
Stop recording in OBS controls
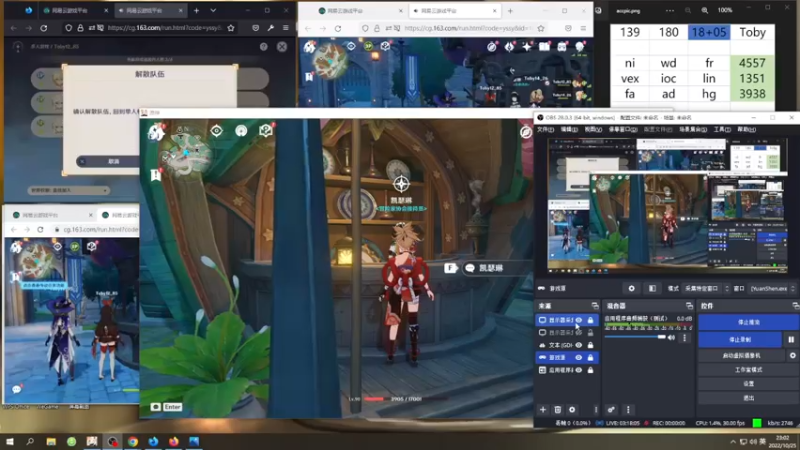click(740, 339)
